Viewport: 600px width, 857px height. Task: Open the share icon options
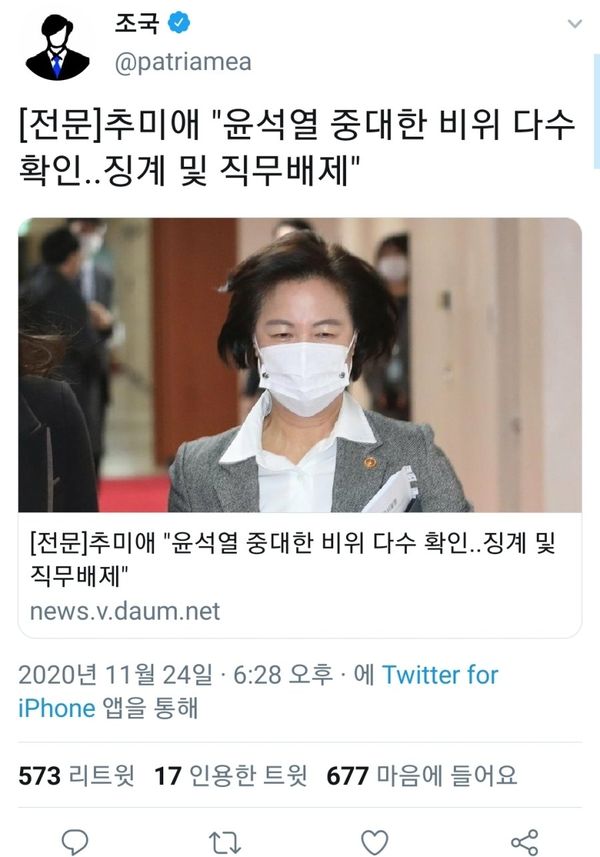tap(525, 842)
